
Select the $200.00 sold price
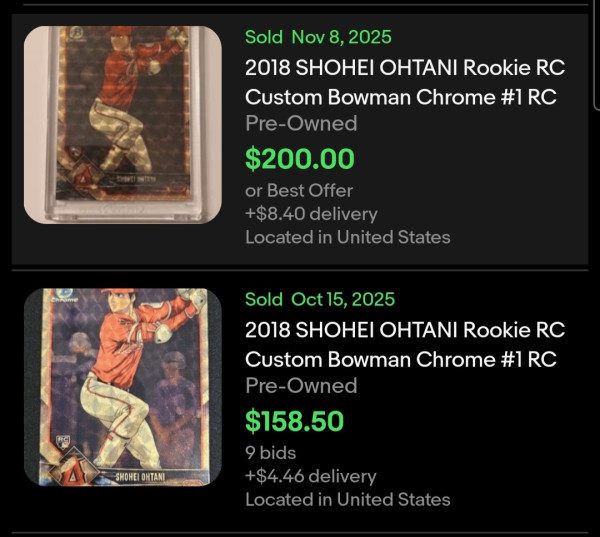click(300, 158)
